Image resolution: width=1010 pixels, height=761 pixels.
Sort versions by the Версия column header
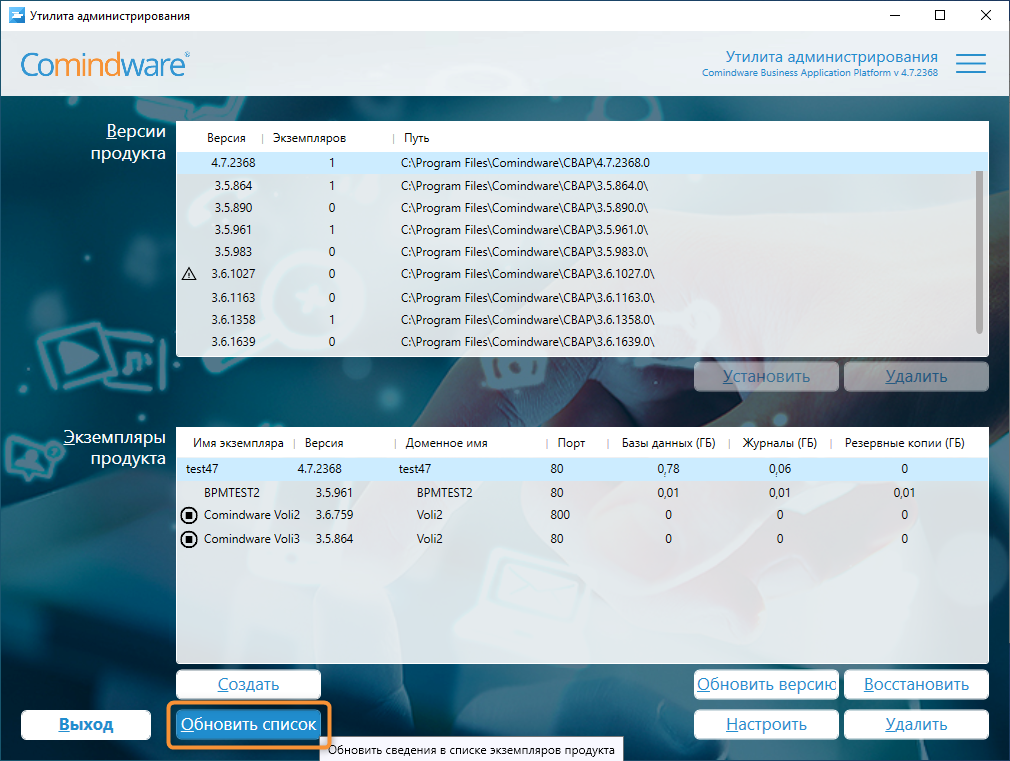click(226, 138)
